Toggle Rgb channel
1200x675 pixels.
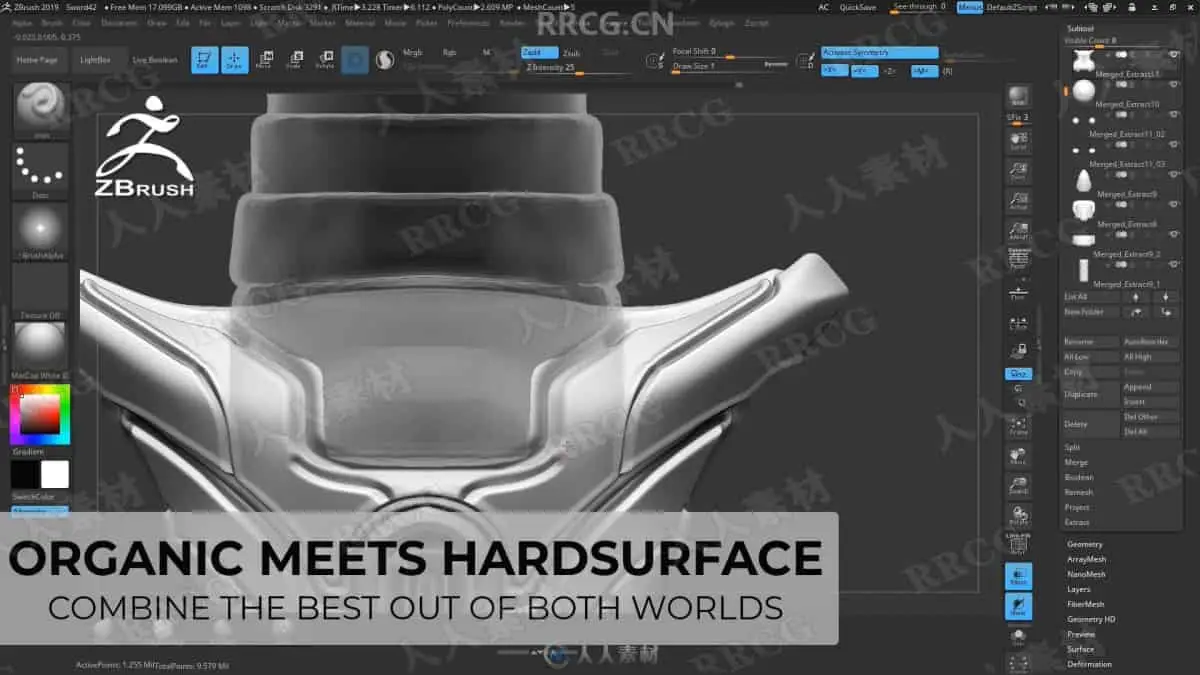(450, 52)
